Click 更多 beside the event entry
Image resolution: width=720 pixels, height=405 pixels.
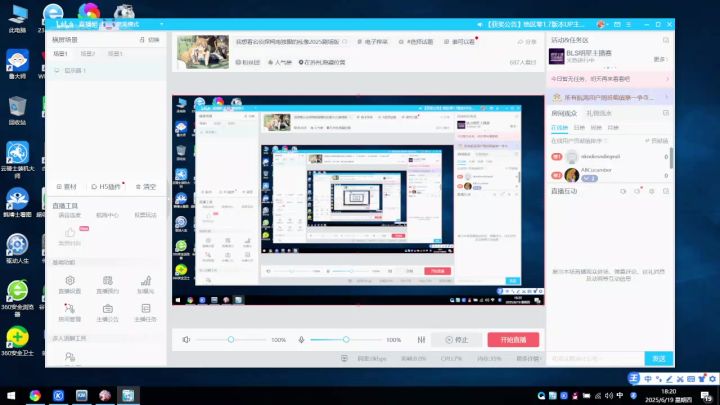[x=660, y=60]
